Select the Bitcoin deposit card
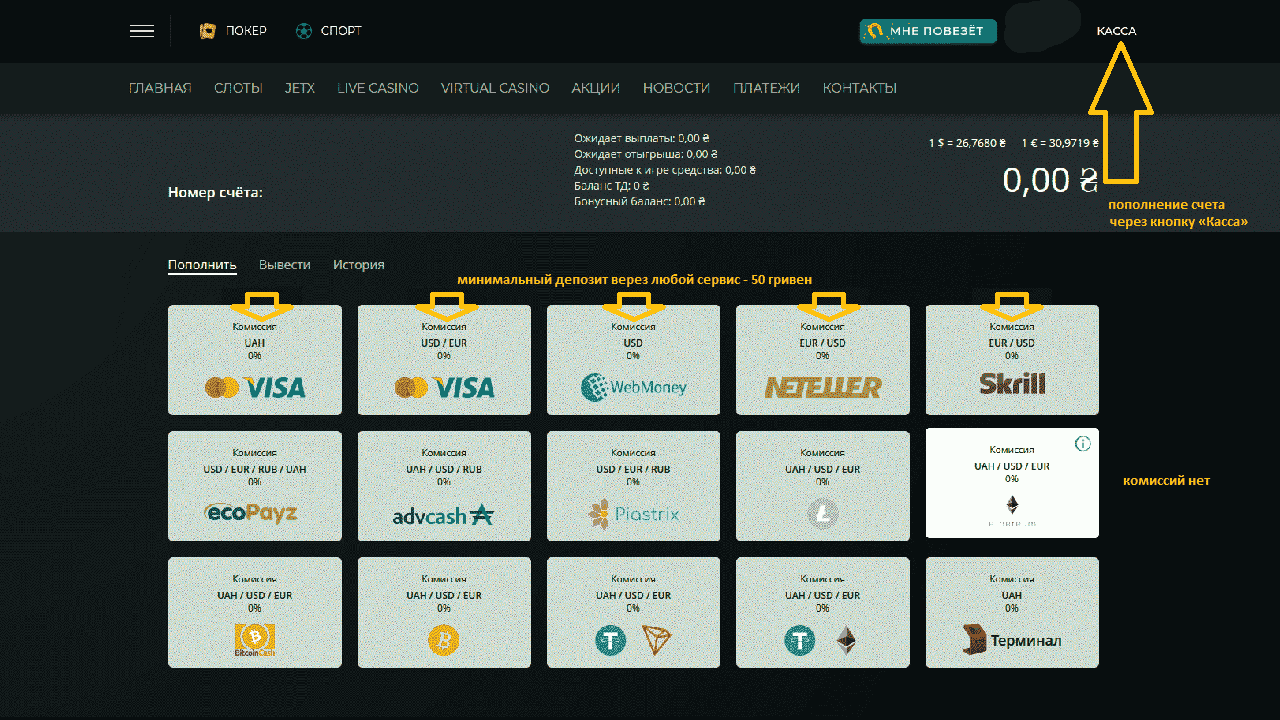 444,612
